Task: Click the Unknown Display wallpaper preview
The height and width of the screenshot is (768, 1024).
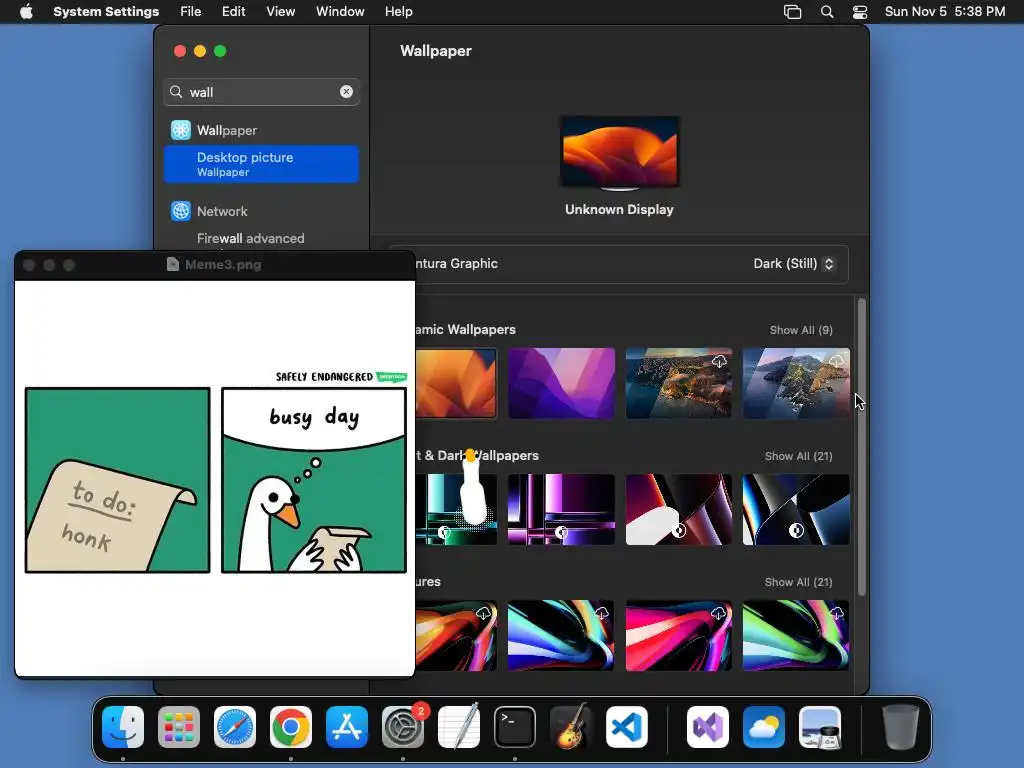Action: [619, 152]
